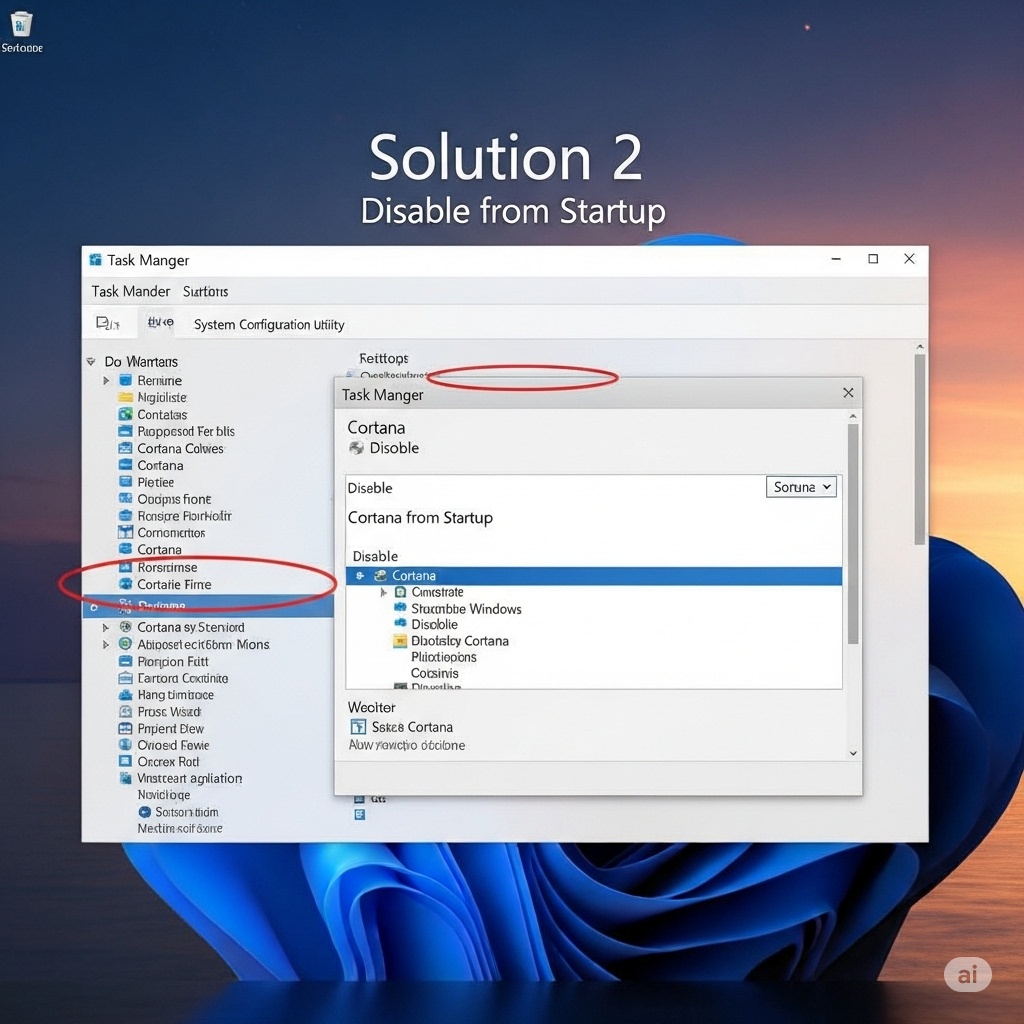
Task: Toggle the expander on highlighted Cortana row
Action: click(360, 575)
